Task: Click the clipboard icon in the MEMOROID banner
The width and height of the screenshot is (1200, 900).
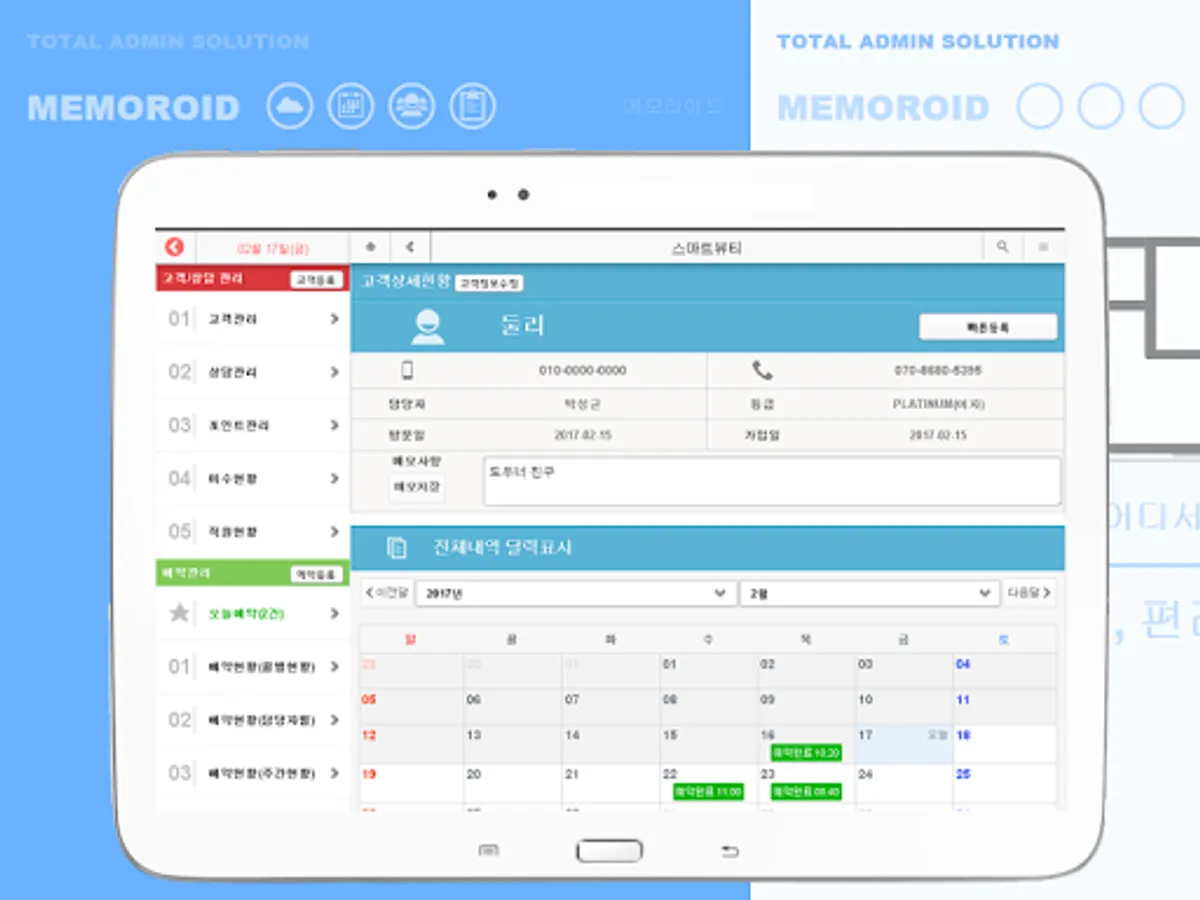Action: click(x=472, y=106)
